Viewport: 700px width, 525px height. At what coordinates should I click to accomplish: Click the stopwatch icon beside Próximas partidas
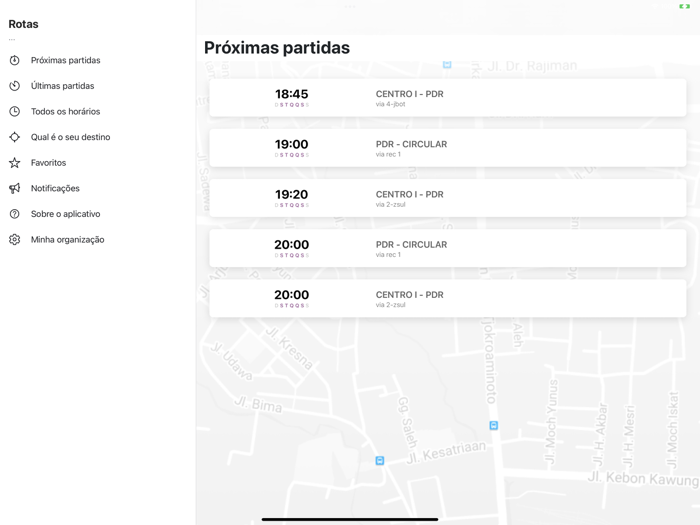(15, 60)
